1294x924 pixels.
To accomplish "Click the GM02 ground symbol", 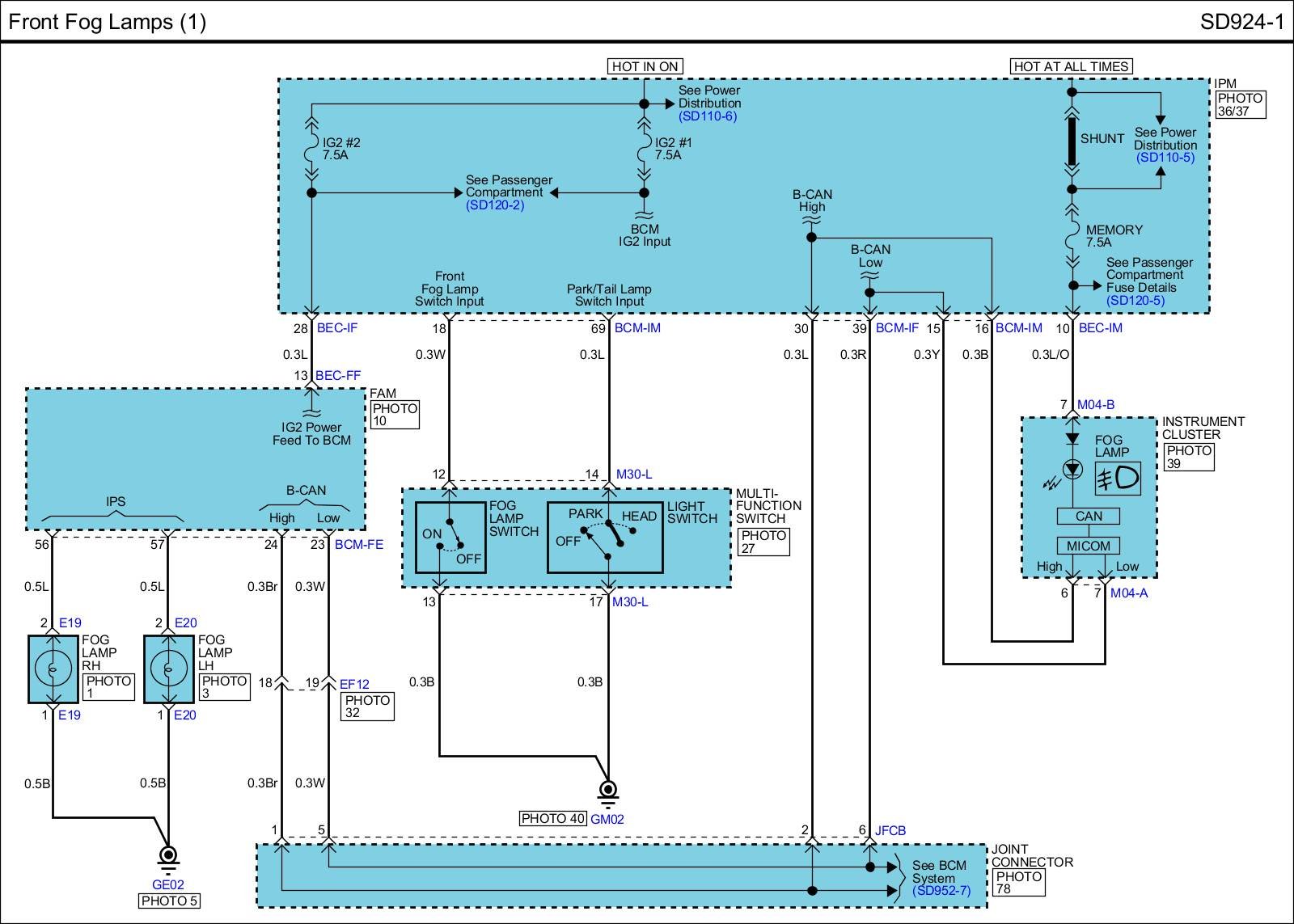I will click(x=608, y=789).
